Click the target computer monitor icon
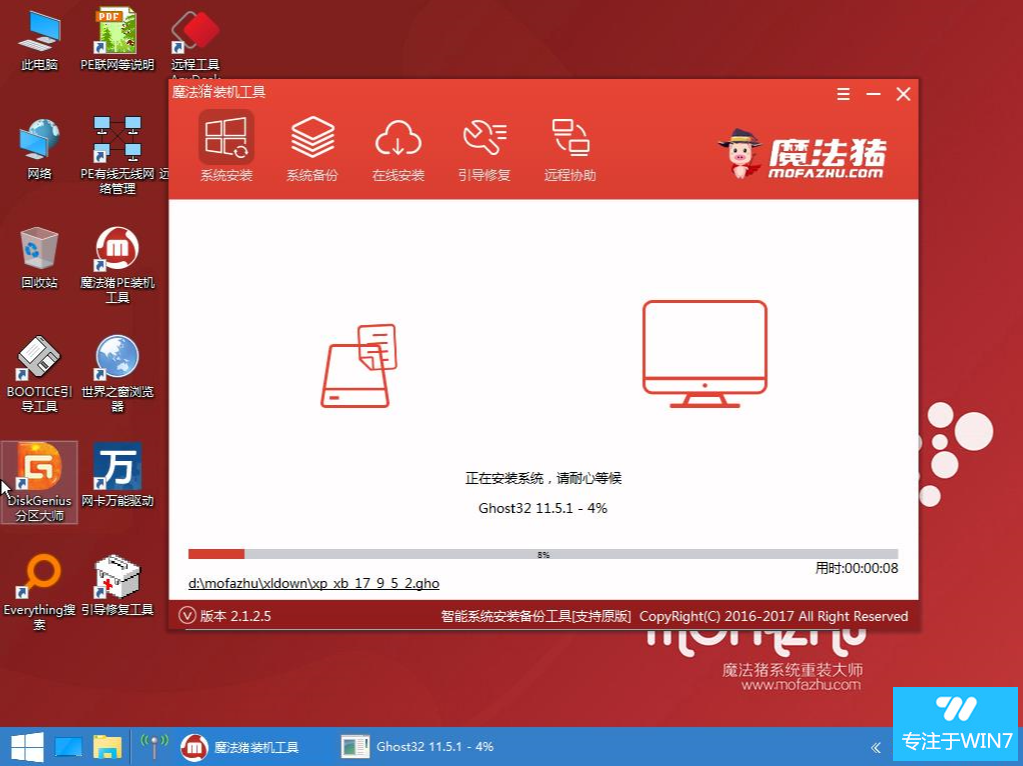 (x=705, y=354)
